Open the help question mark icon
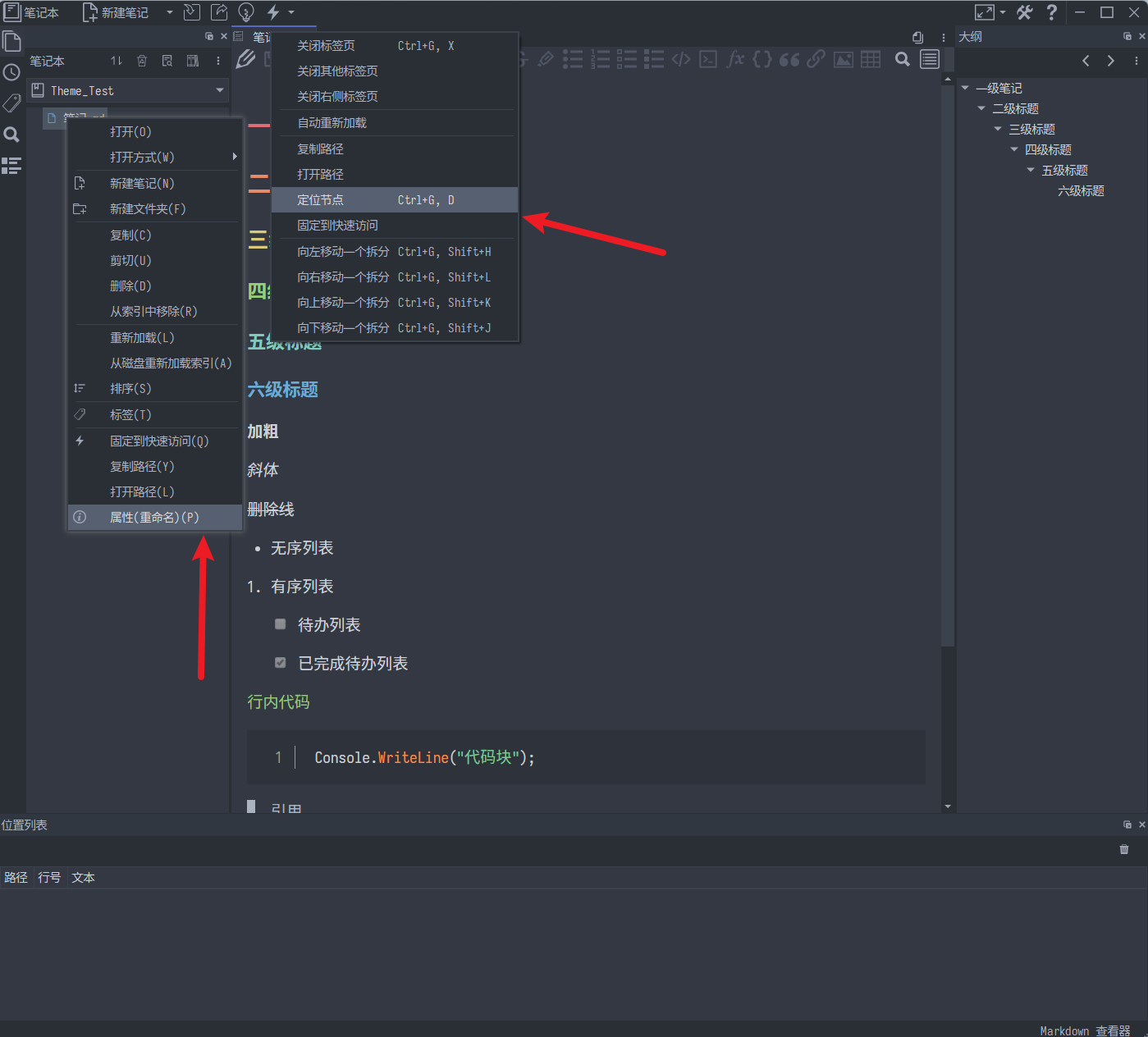Screen dimensions: 1148x1037 coord(1052,12)
